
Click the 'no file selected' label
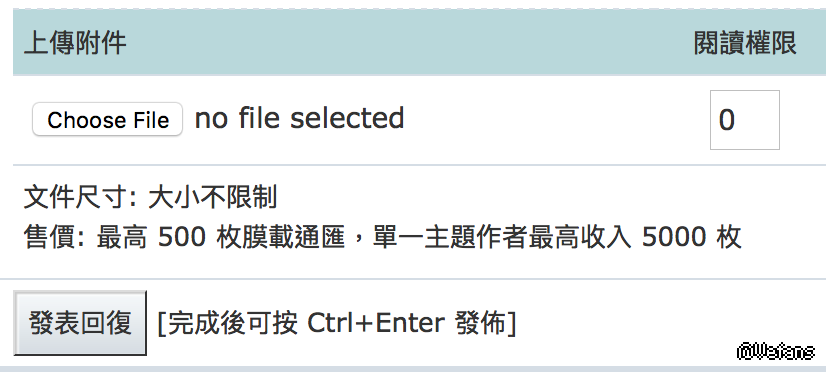coord(299,118)
